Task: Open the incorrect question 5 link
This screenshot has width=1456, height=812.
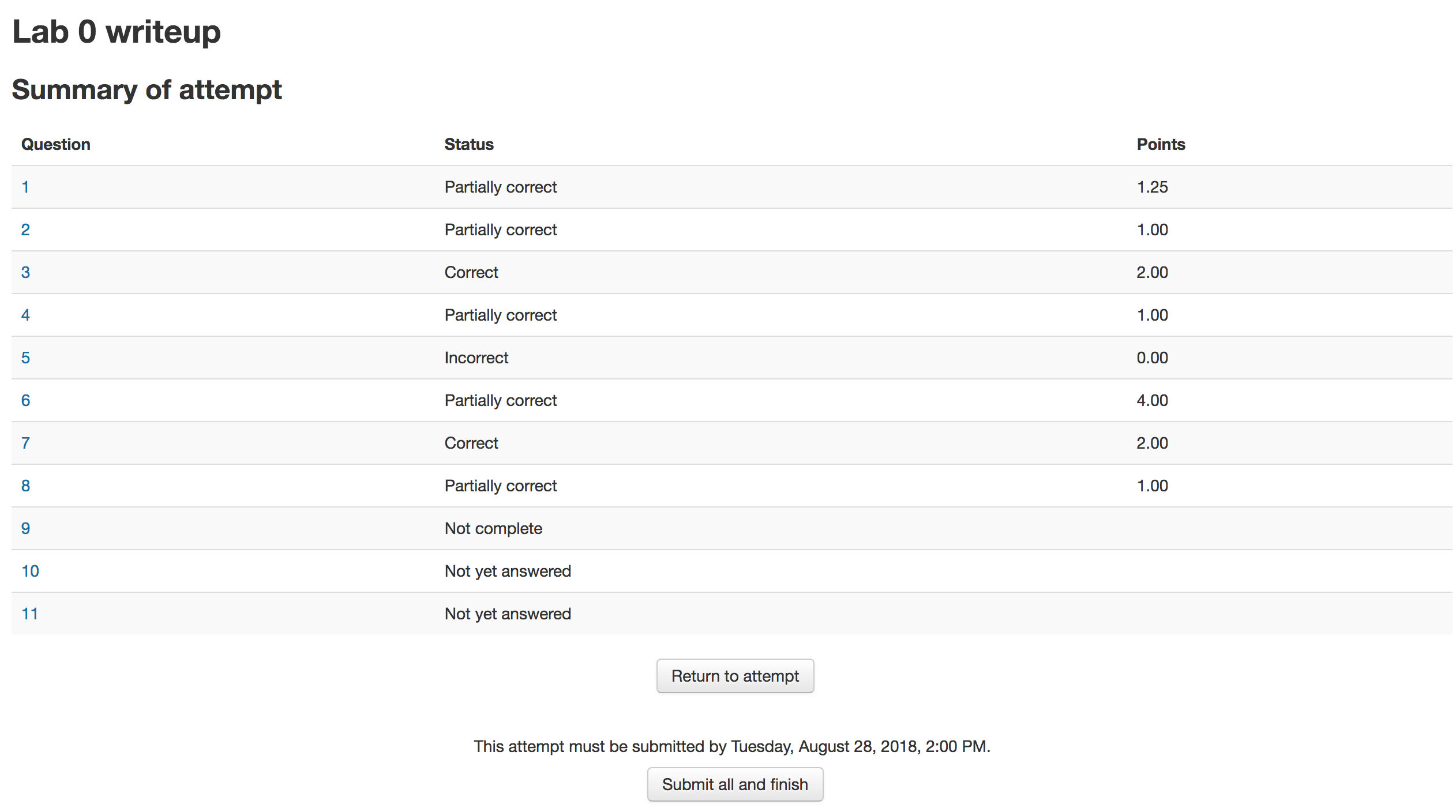Action: [x=25, y=358]
